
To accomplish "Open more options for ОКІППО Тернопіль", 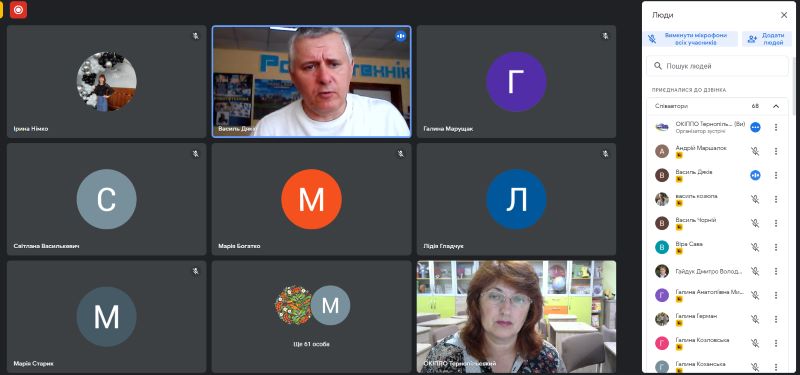I will point(776,127).
